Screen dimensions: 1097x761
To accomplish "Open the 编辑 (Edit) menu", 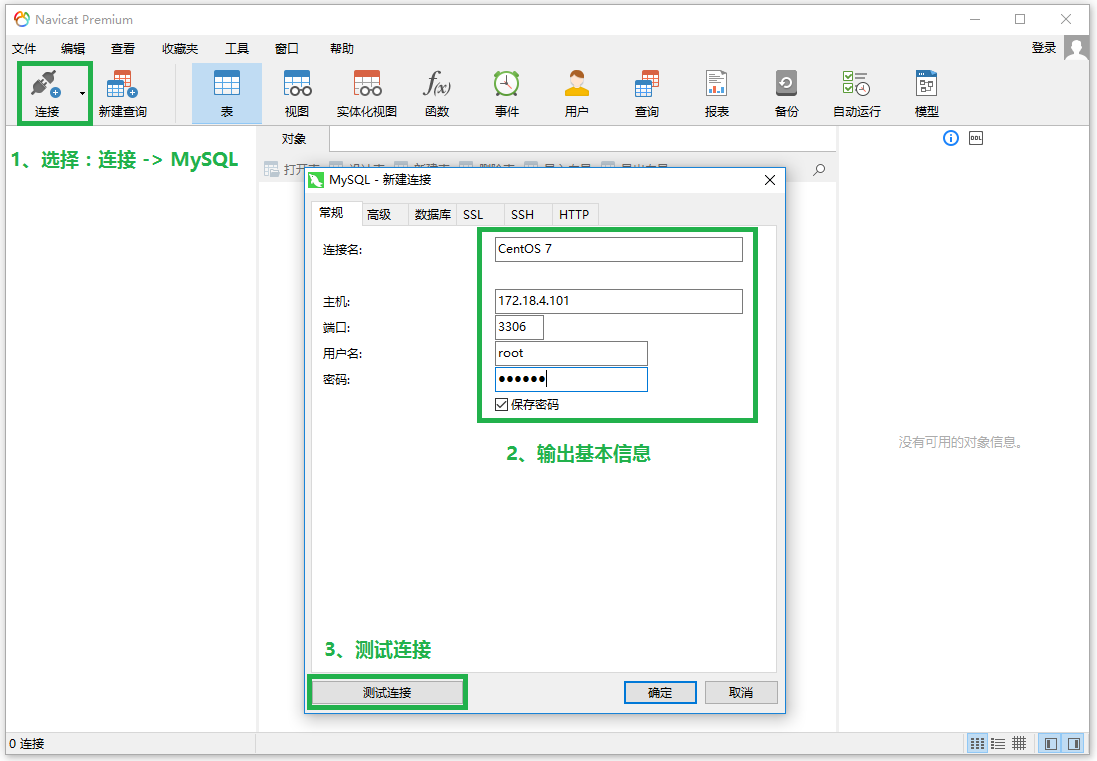I will click(73, 48).
